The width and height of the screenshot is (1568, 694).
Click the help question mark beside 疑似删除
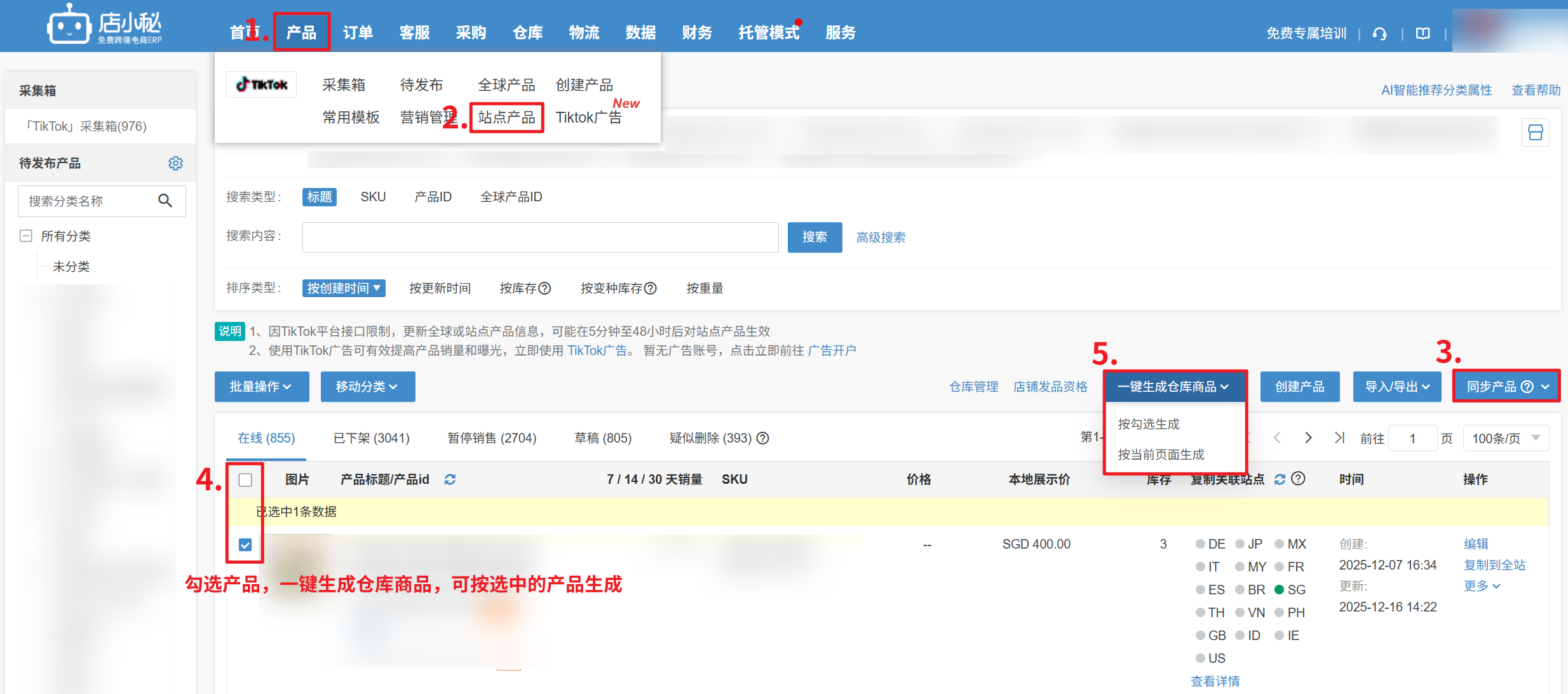(763, 438)
